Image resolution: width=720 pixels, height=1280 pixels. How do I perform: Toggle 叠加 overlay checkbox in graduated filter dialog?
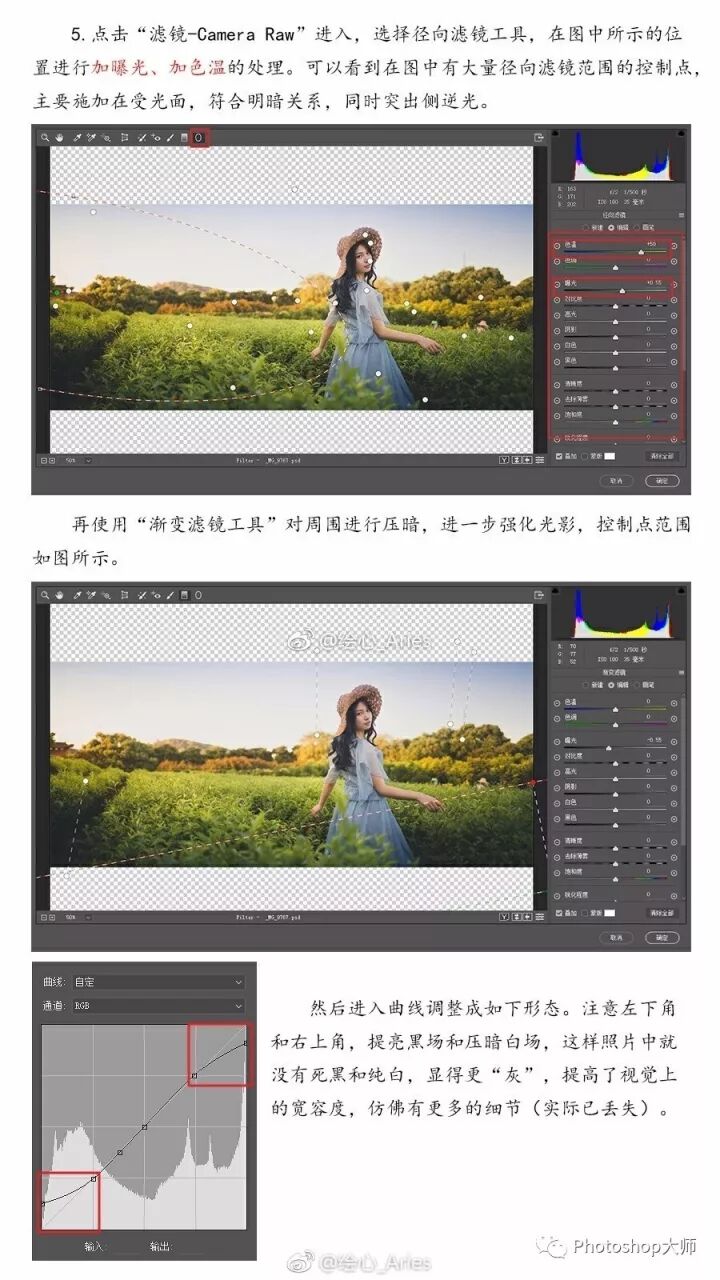point(559,913)
